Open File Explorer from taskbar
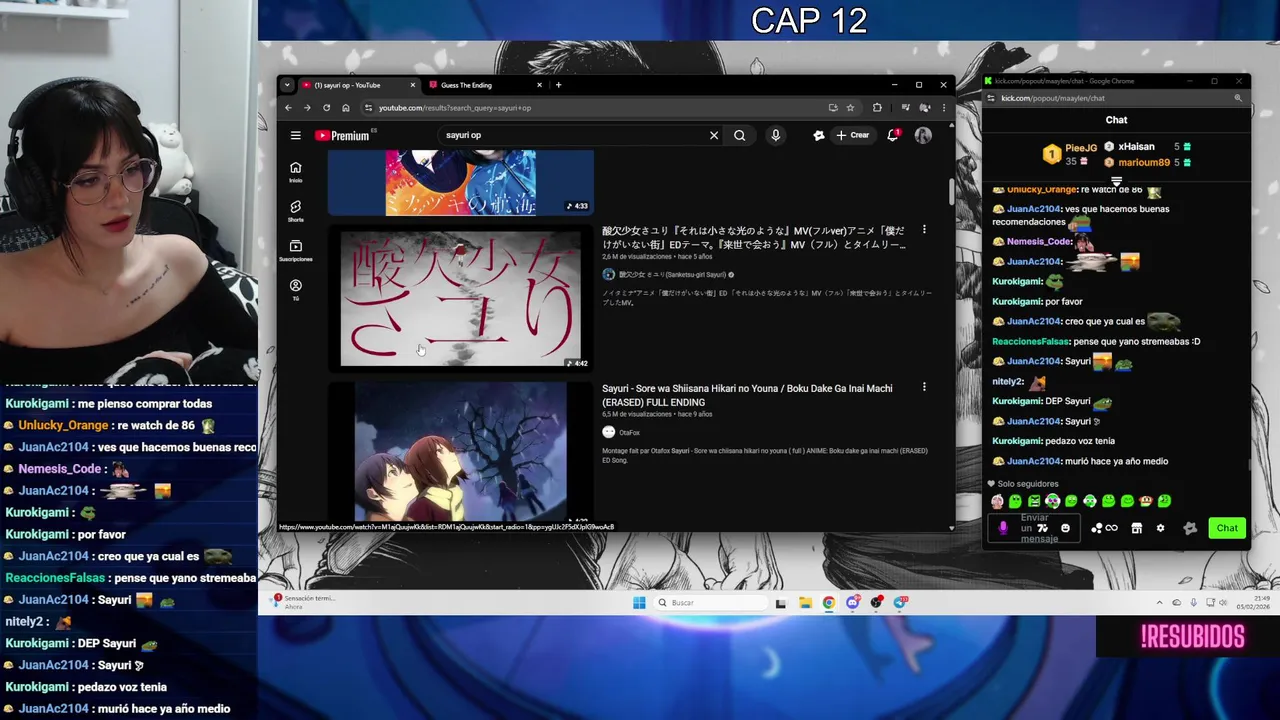Image resolution: width=1280 pixels, height=720 pixels. click(805, 602)
